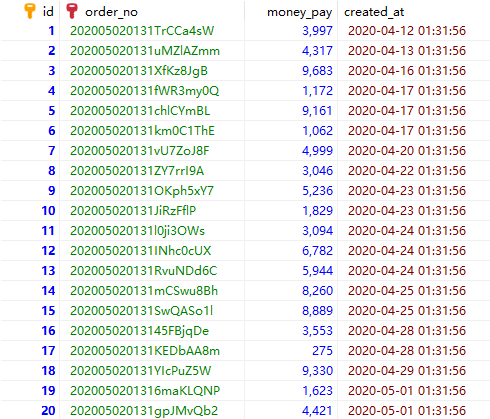Select money_pay value 5,236

tap(317, 191)
